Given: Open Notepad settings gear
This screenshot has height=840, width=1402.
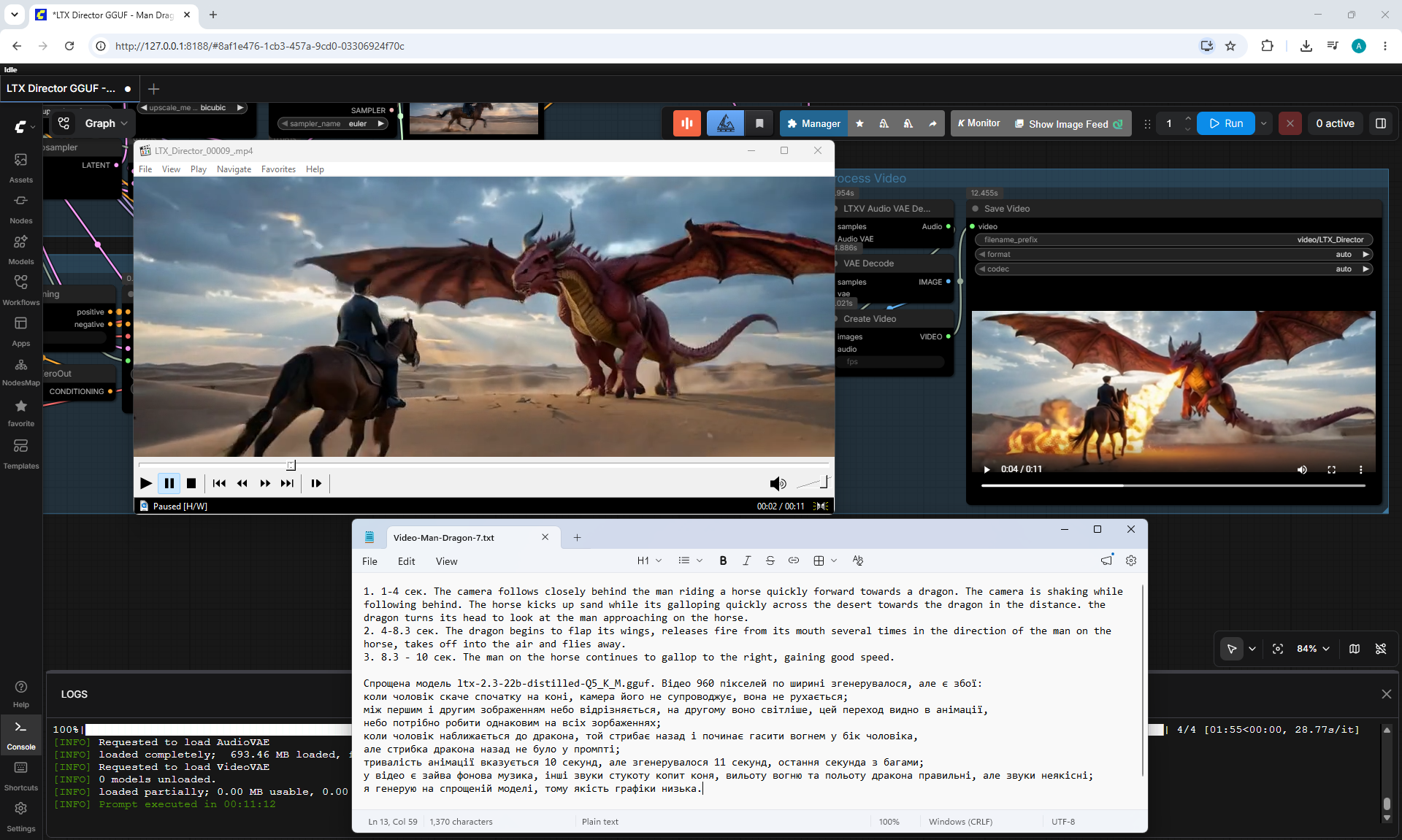Looking at the screenshot, I should pyautogui.click(x=1131, y=560).
